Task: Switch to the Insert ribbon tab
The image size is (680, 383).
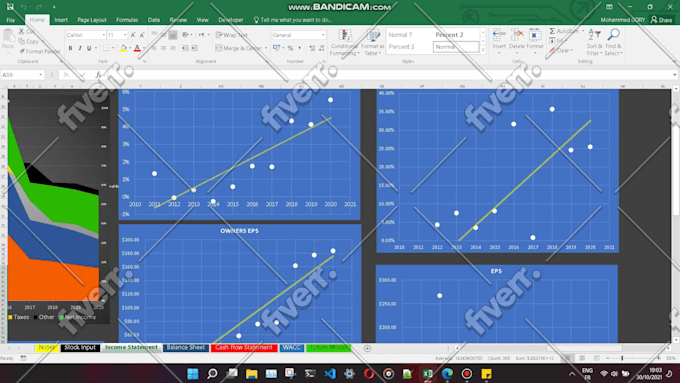Action: coord(61,20)
